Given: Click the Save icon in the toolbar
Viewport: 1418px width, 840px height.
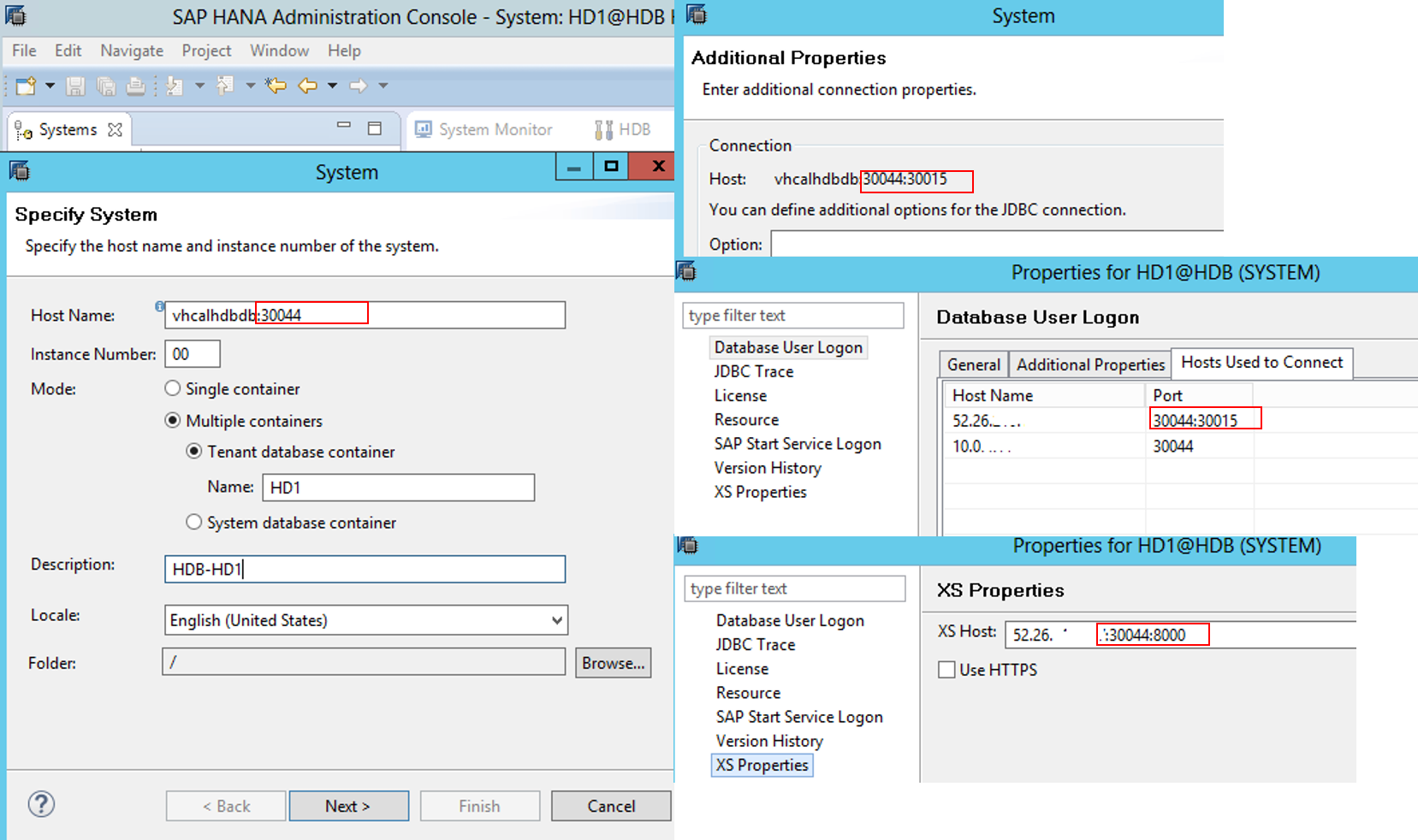Looking at the screenshot, I should (74, 86).
